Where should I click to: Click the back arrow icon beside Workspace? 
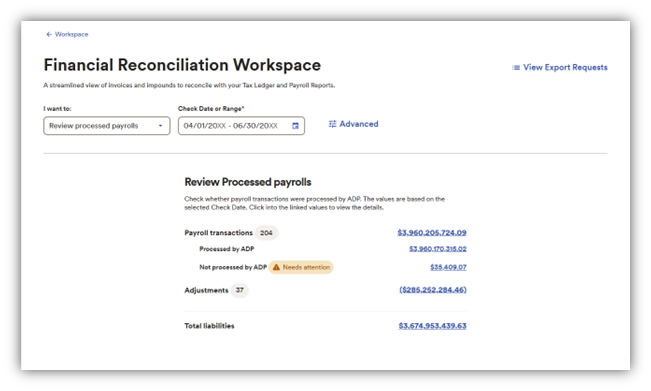[x=49, y=34]
